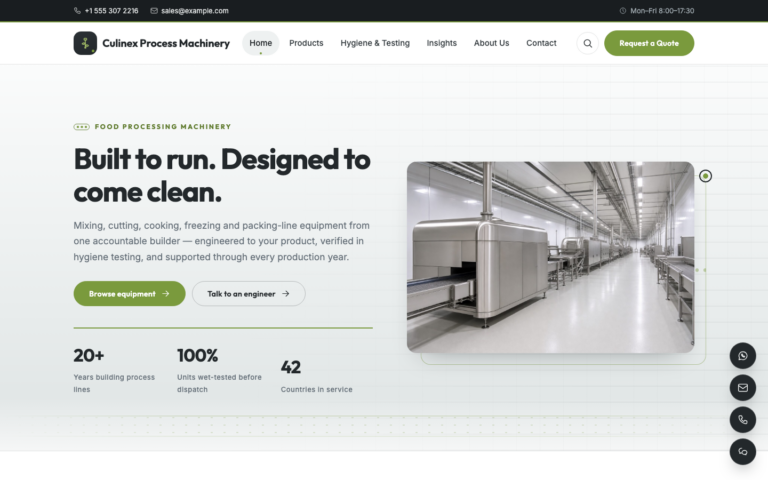Click the 42 countries statistic
The height and width of the screenshot is (480, 768).
pos(290,367)
